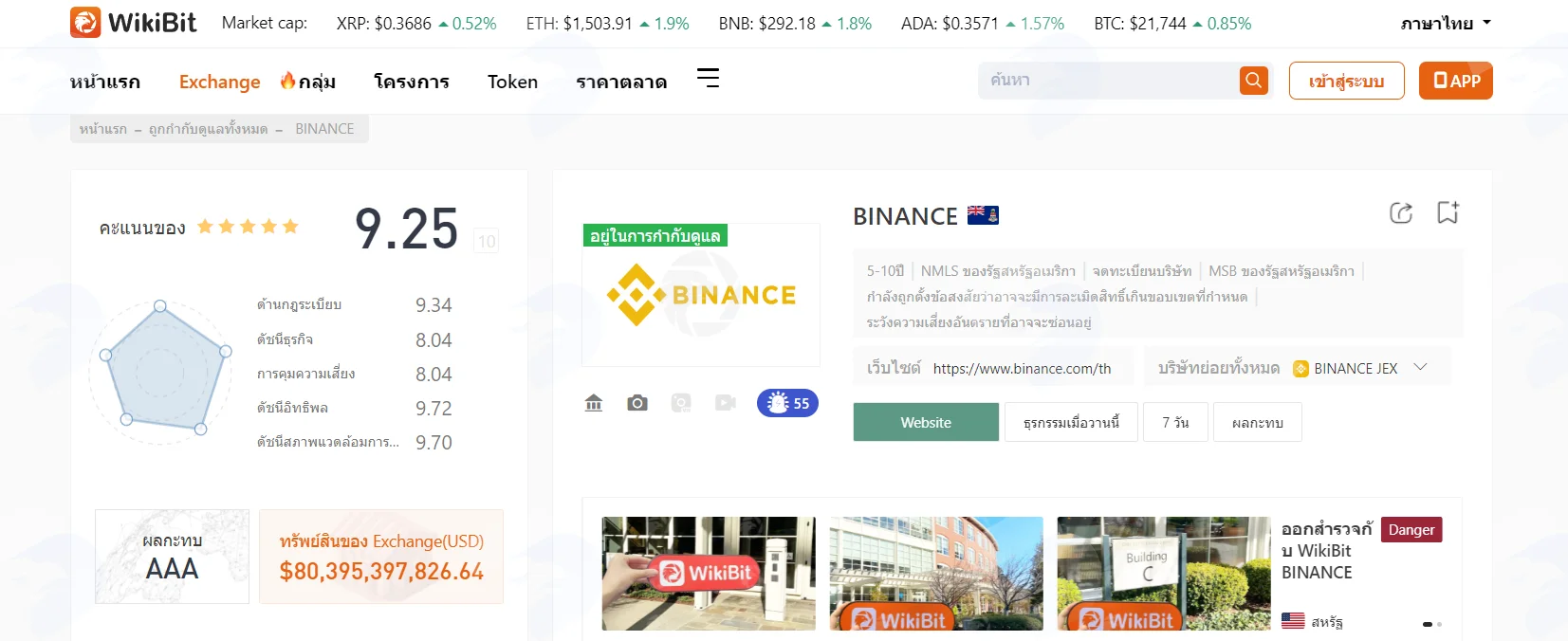Click the blue badge showing 55
1568x641 pixels.
point(787,403)
